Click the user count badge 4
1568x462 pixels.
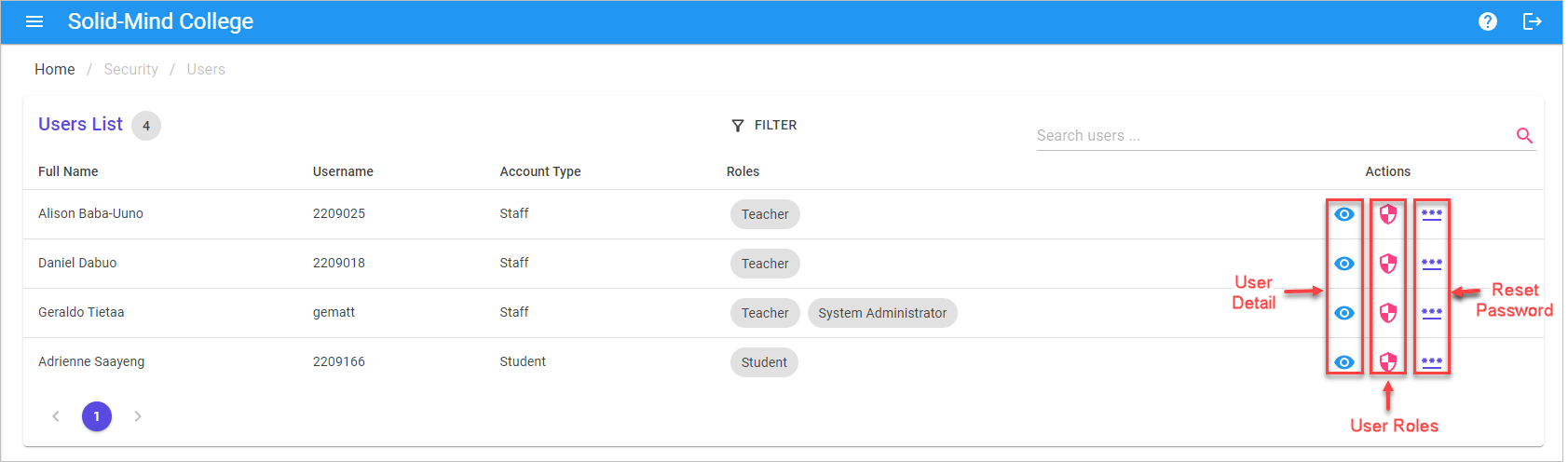[x=146, y=126]
